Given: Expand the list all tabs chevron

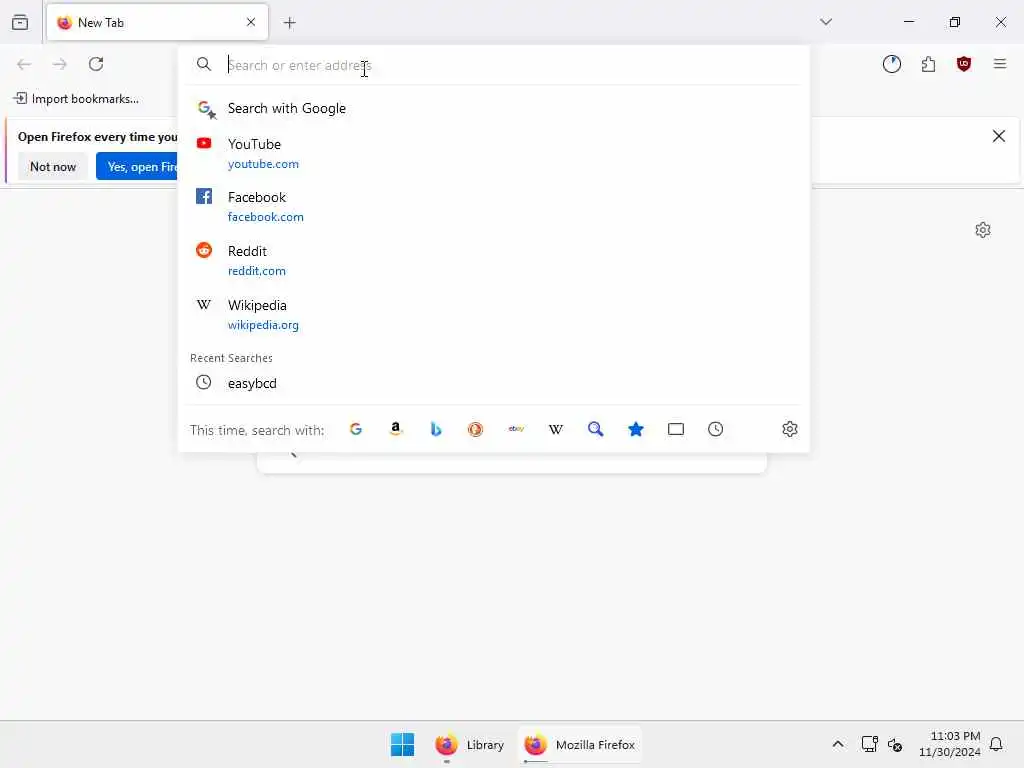Looking at the screenshot, I should pyautogui.click(x=825, y=22).
